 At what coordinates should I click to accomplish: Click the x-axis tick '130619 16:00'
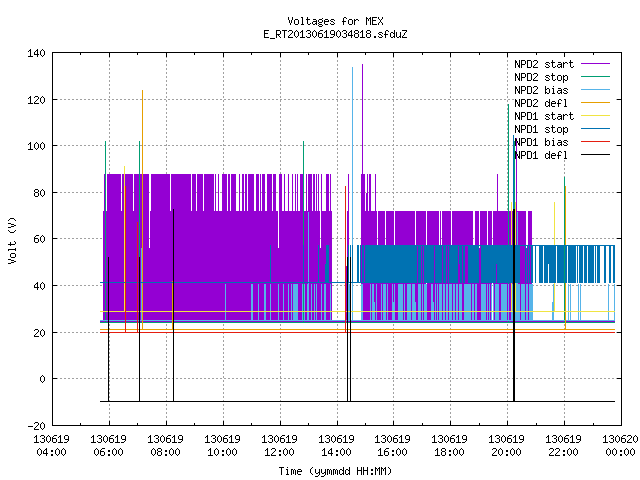[393, 446]
